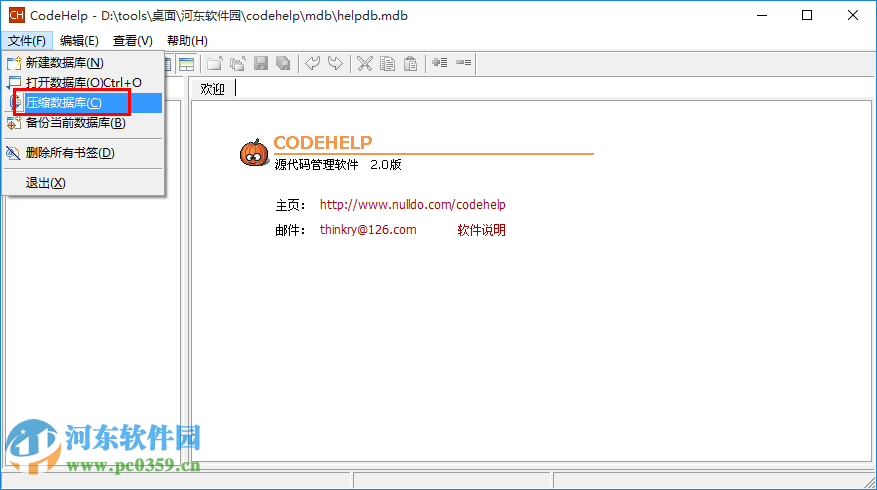877x490 pixels.
Task: Click the paste clipboard icon
Action: (x=410, y=63)
